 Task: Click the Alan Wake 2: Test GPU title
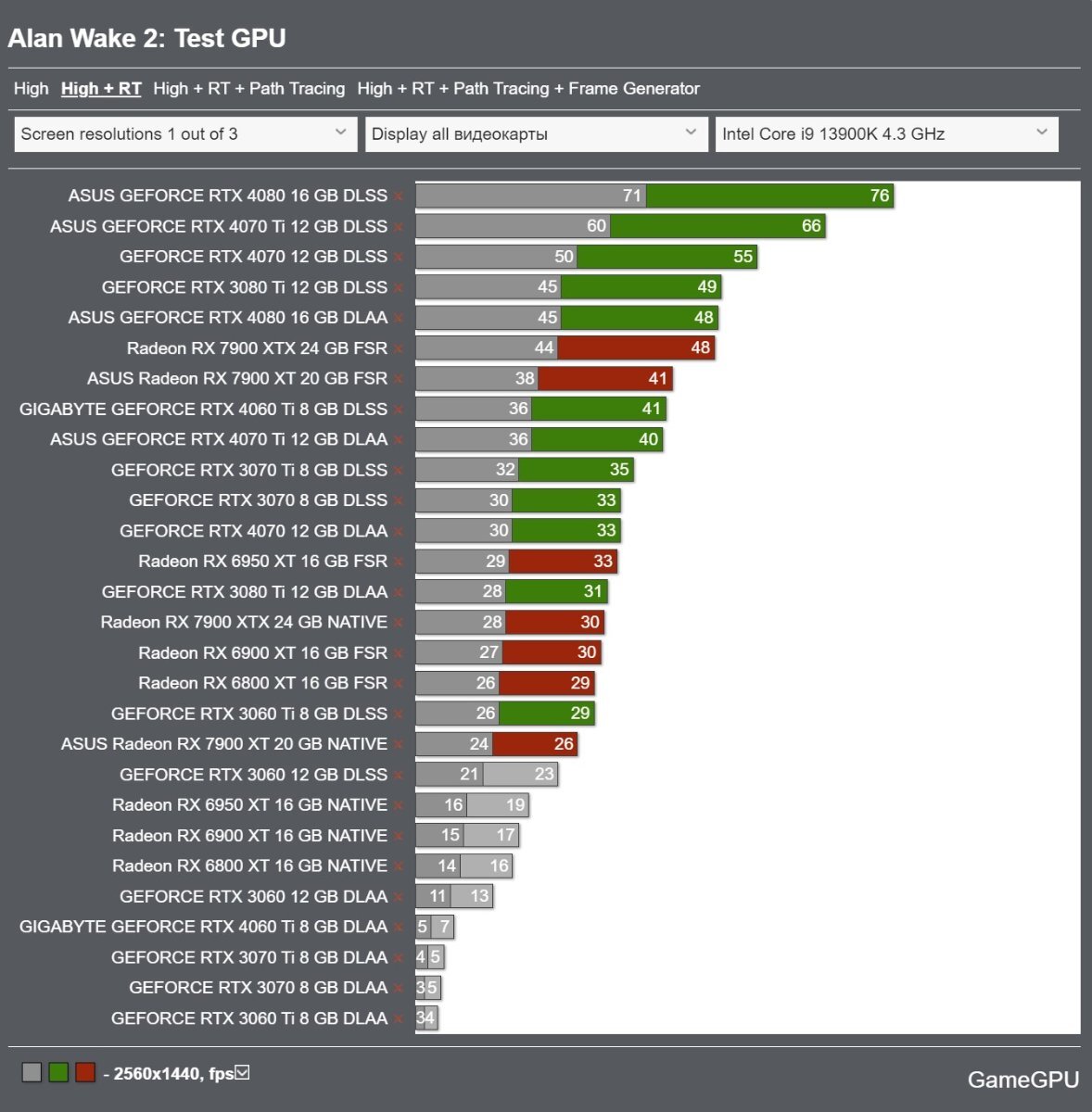pyautogui.click(x=146, y=38)
